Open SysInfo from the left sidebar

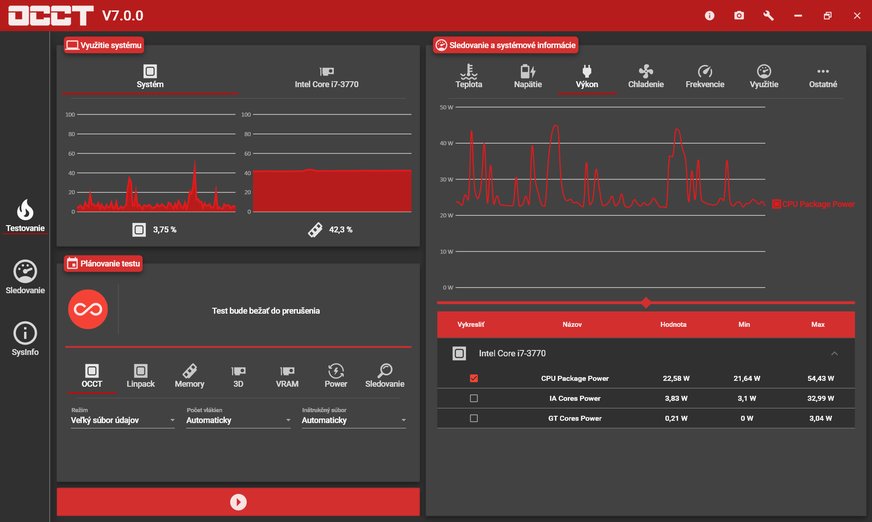point(25,339)
